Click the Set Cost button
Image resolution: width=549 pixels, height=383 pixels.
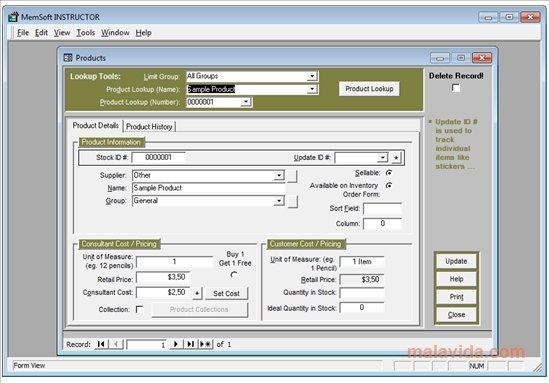(x=226, y=294)
